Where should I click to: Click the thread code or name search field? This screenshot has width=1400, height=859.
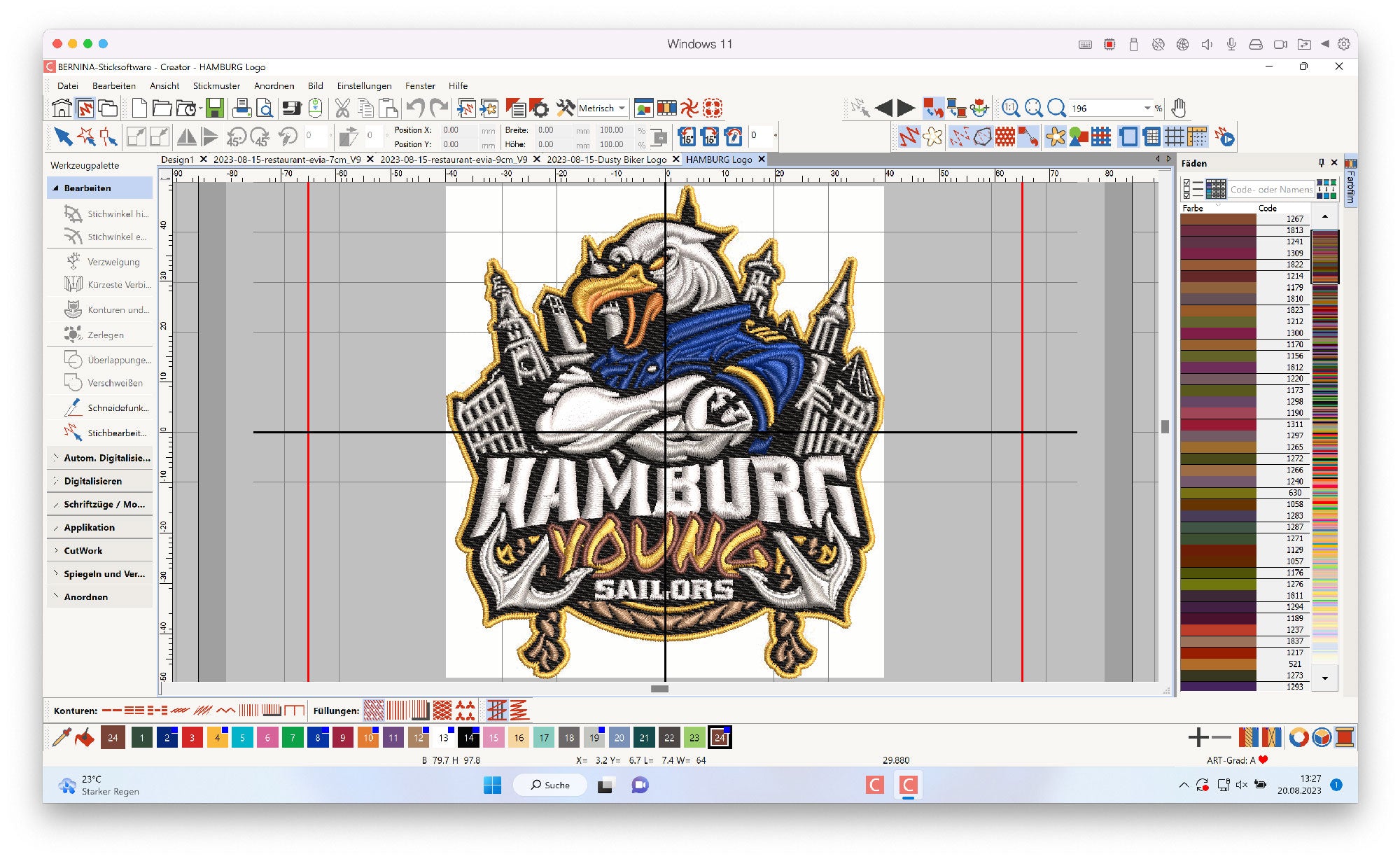pos(1271,189)
